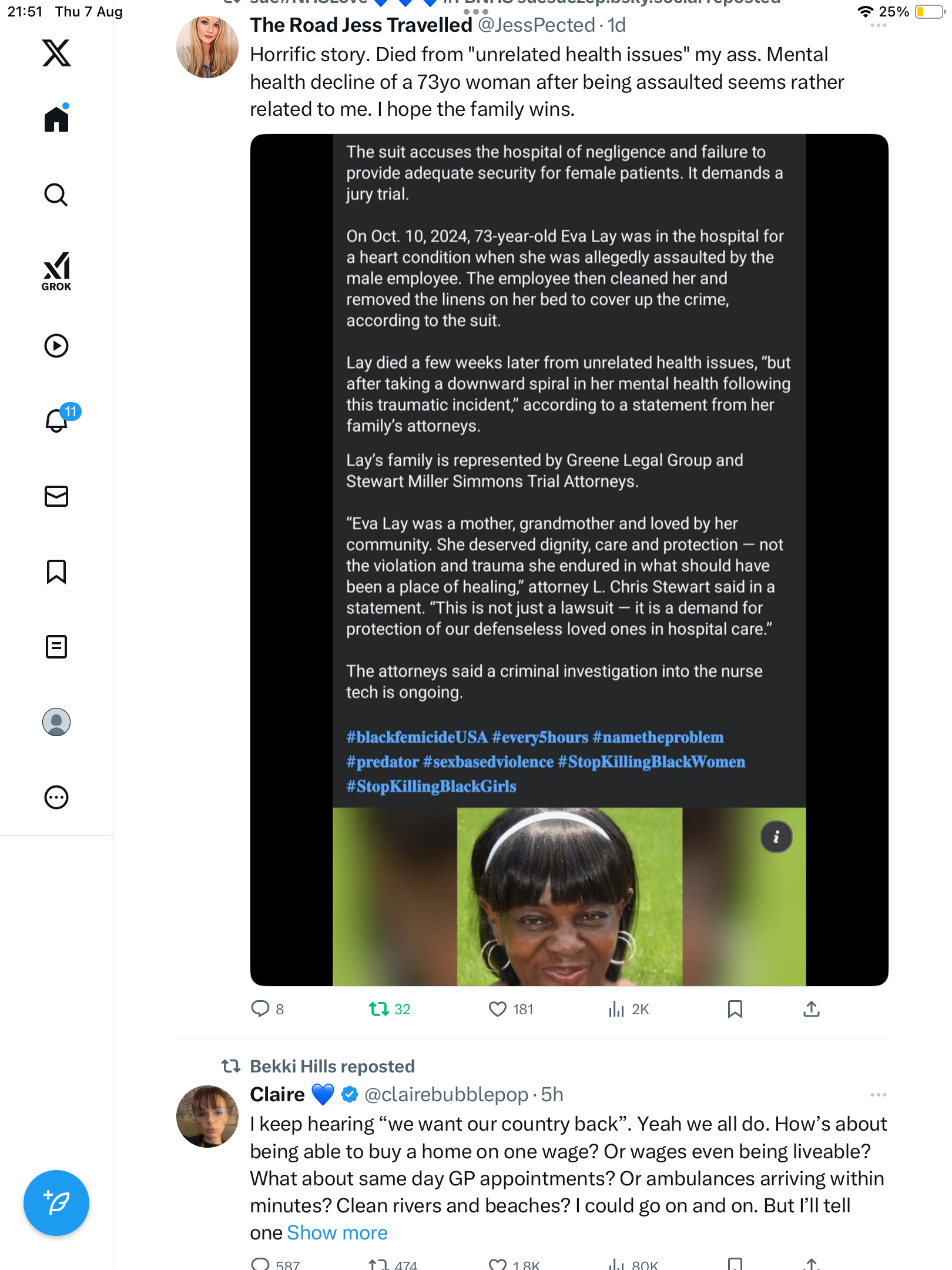952x1270 pixels.
Task: Expand Claire's post with Show more
Action: (337, 1232)
